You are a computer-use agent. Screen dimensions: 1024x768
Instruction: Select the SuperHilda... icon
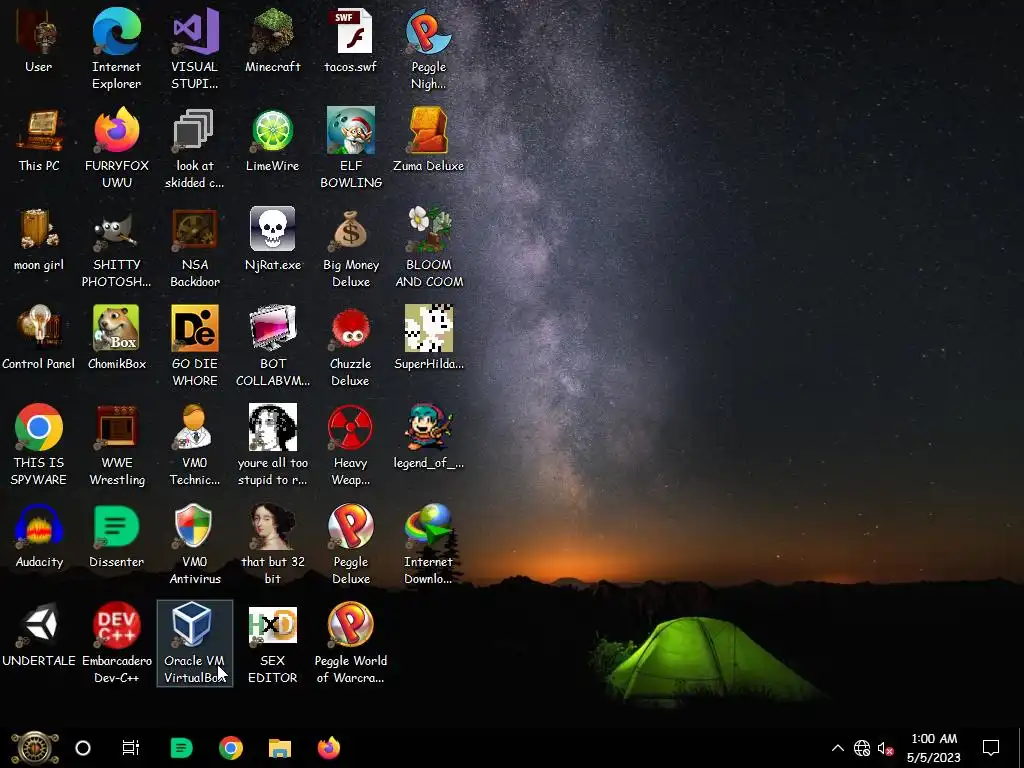coord(428,338)
